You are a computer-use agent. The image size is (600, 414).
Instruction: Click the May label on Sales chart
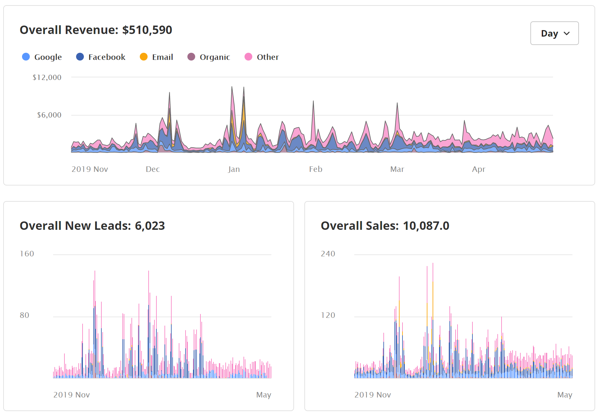coord(565,395)
